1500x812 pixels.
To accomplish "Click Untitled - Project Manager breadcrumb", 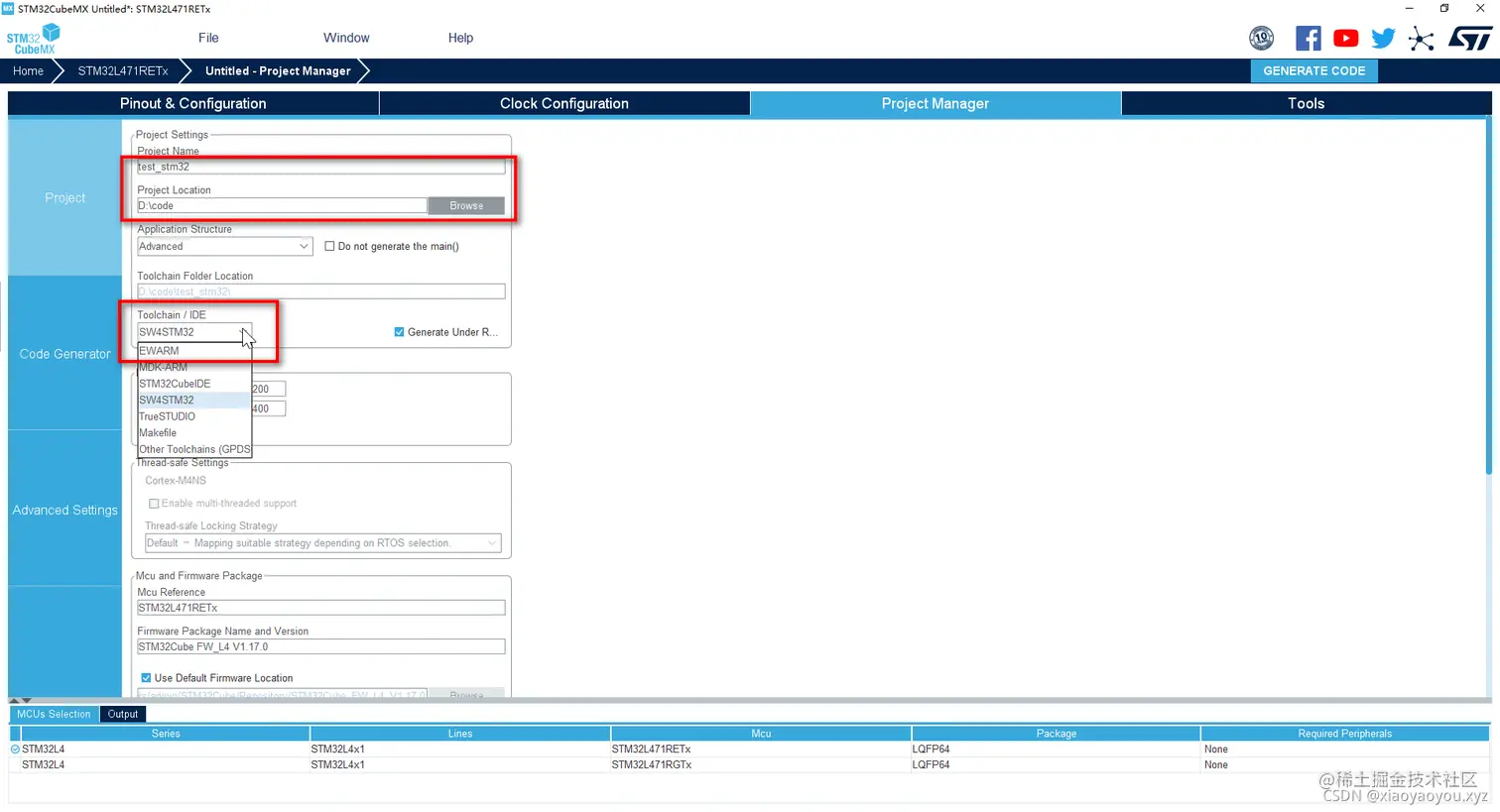I will click(x=278, y=71).
